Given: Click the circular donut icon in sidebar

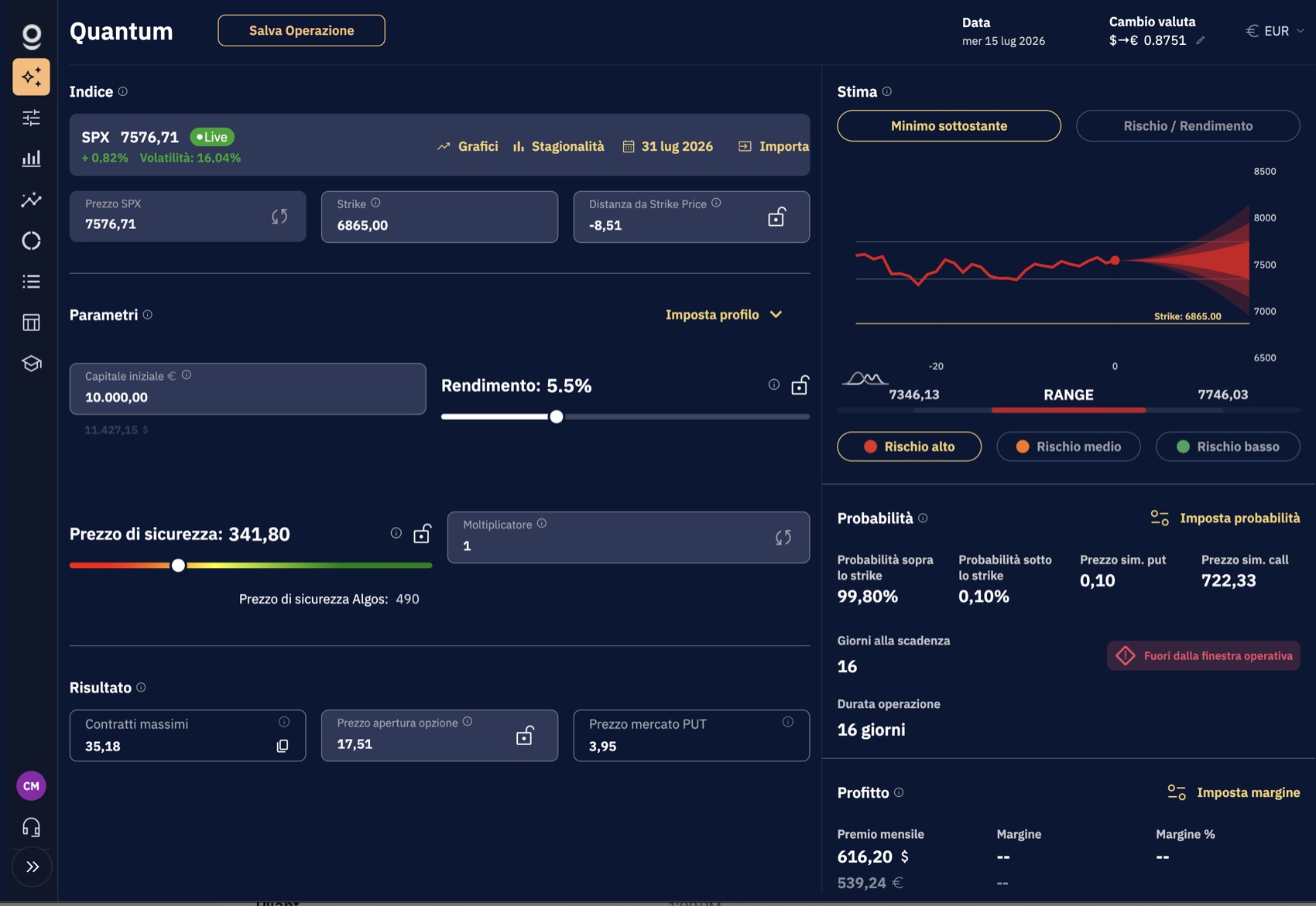Looking at the screenshot, I should 31,241.
